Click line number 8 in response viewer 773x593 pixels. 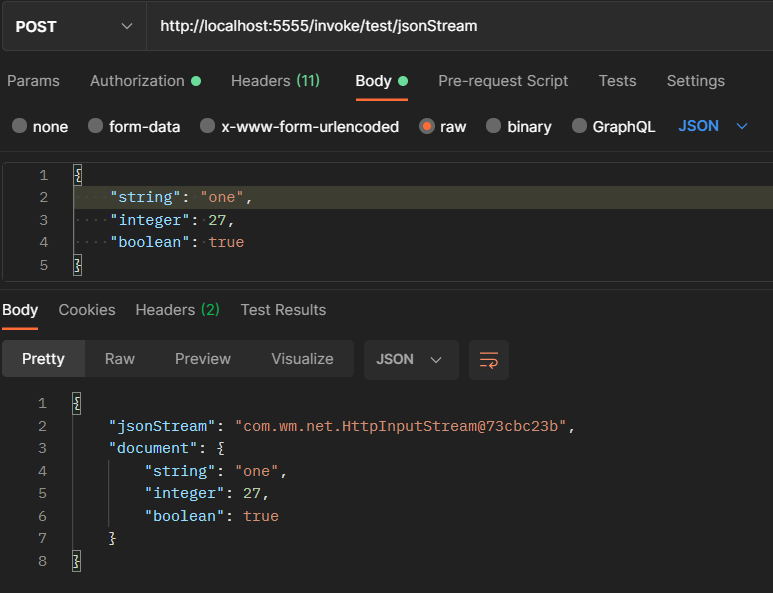(x=42, y=561)
